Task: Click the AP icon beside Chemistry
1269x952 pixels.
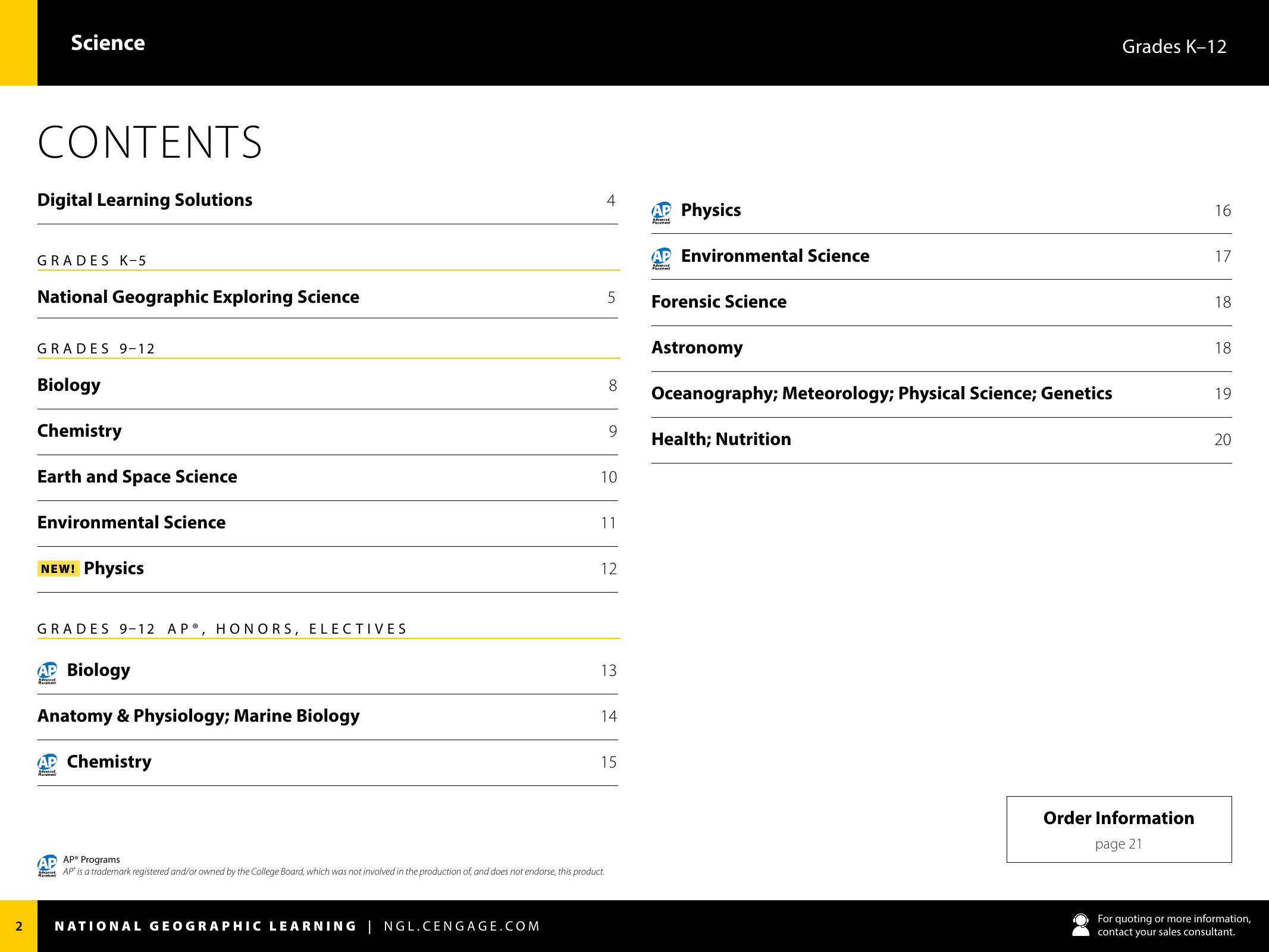Action: (48, 763)
